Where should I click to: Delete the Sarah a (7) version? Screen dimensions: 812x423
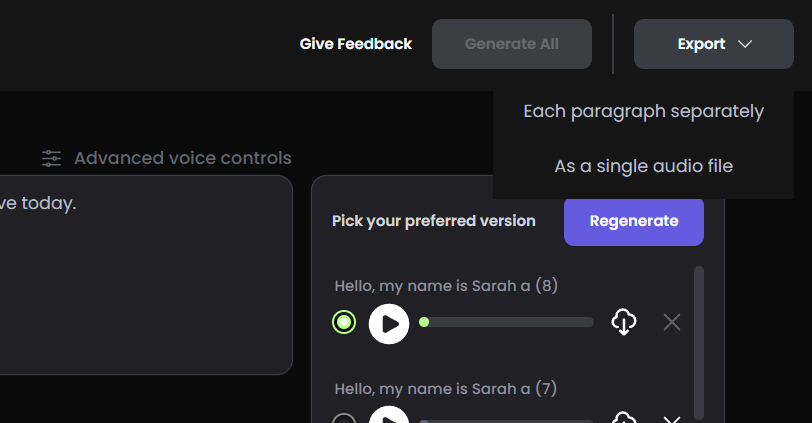[672, 419]
